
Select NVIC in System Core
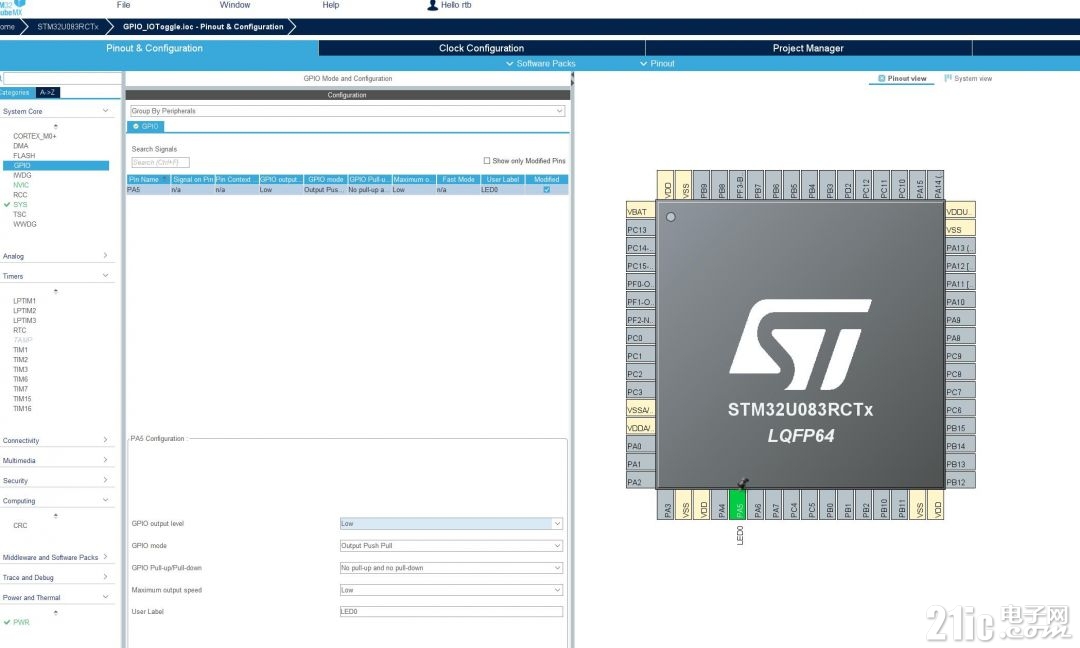pos(21,185)
